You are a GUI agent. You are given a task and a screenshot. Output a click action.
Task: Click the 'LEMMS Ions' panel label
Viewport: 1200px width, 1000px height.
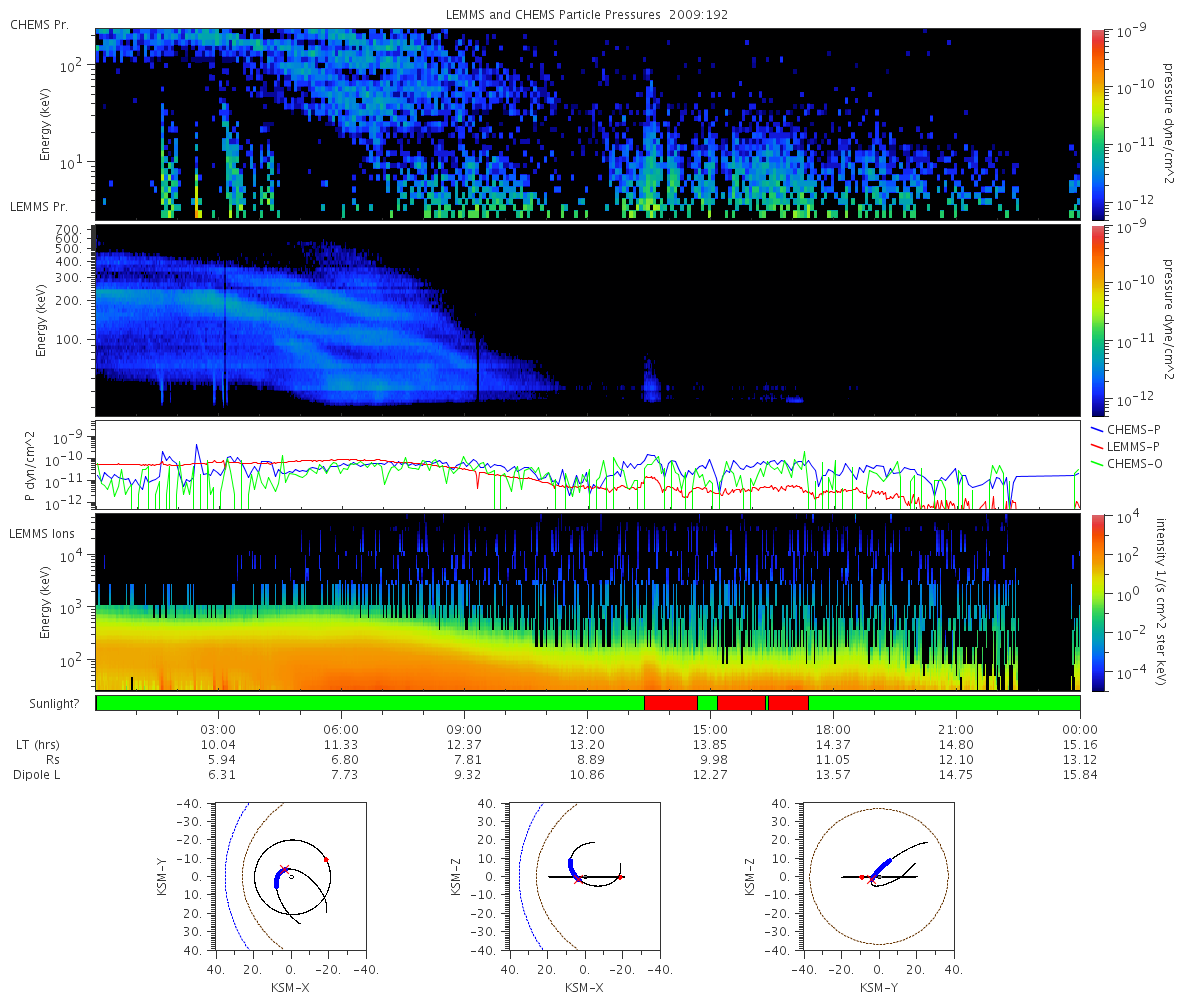click(42, 533)
